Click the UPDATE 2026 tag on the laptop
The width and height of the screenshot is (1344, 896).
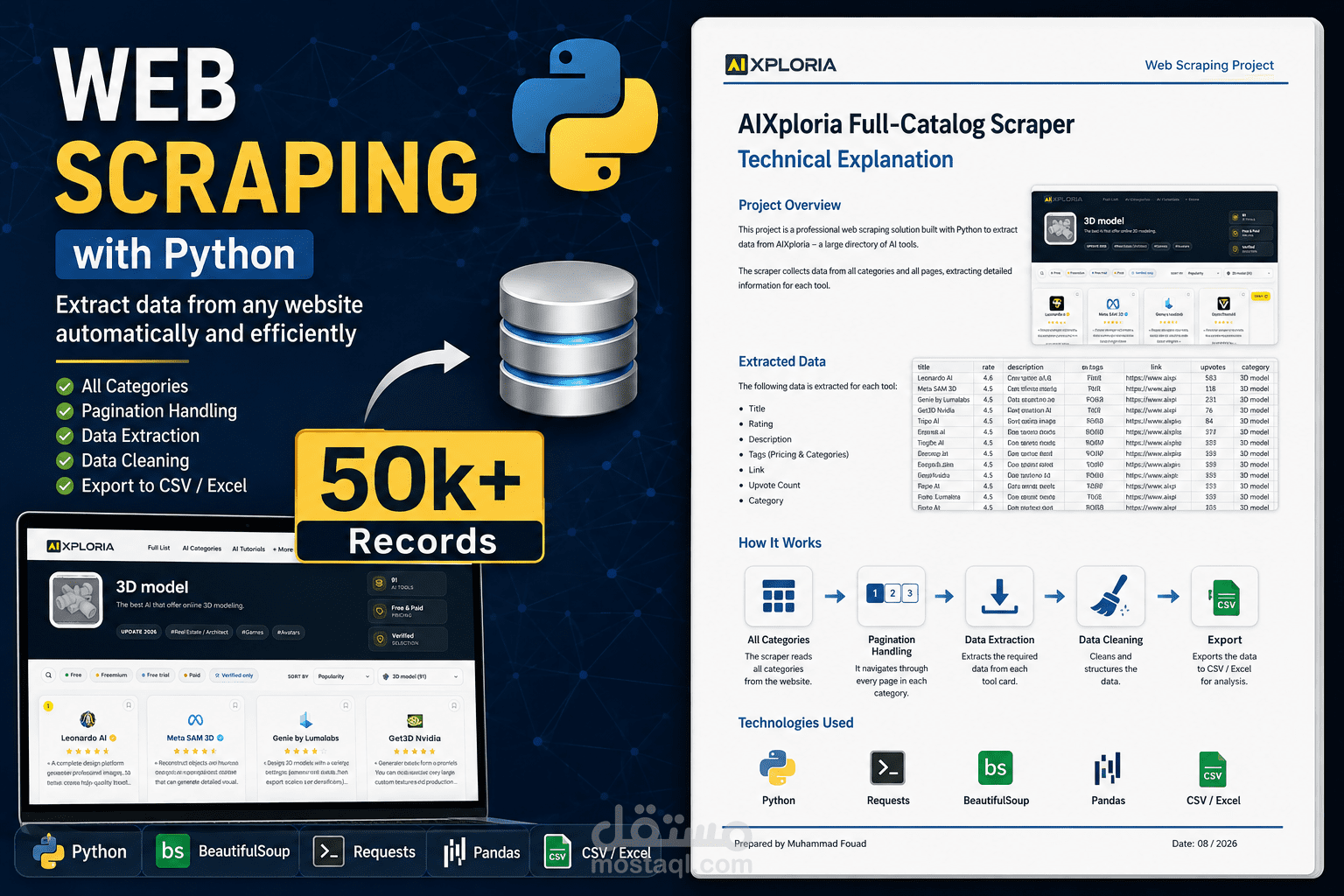[x=138, y=632]
